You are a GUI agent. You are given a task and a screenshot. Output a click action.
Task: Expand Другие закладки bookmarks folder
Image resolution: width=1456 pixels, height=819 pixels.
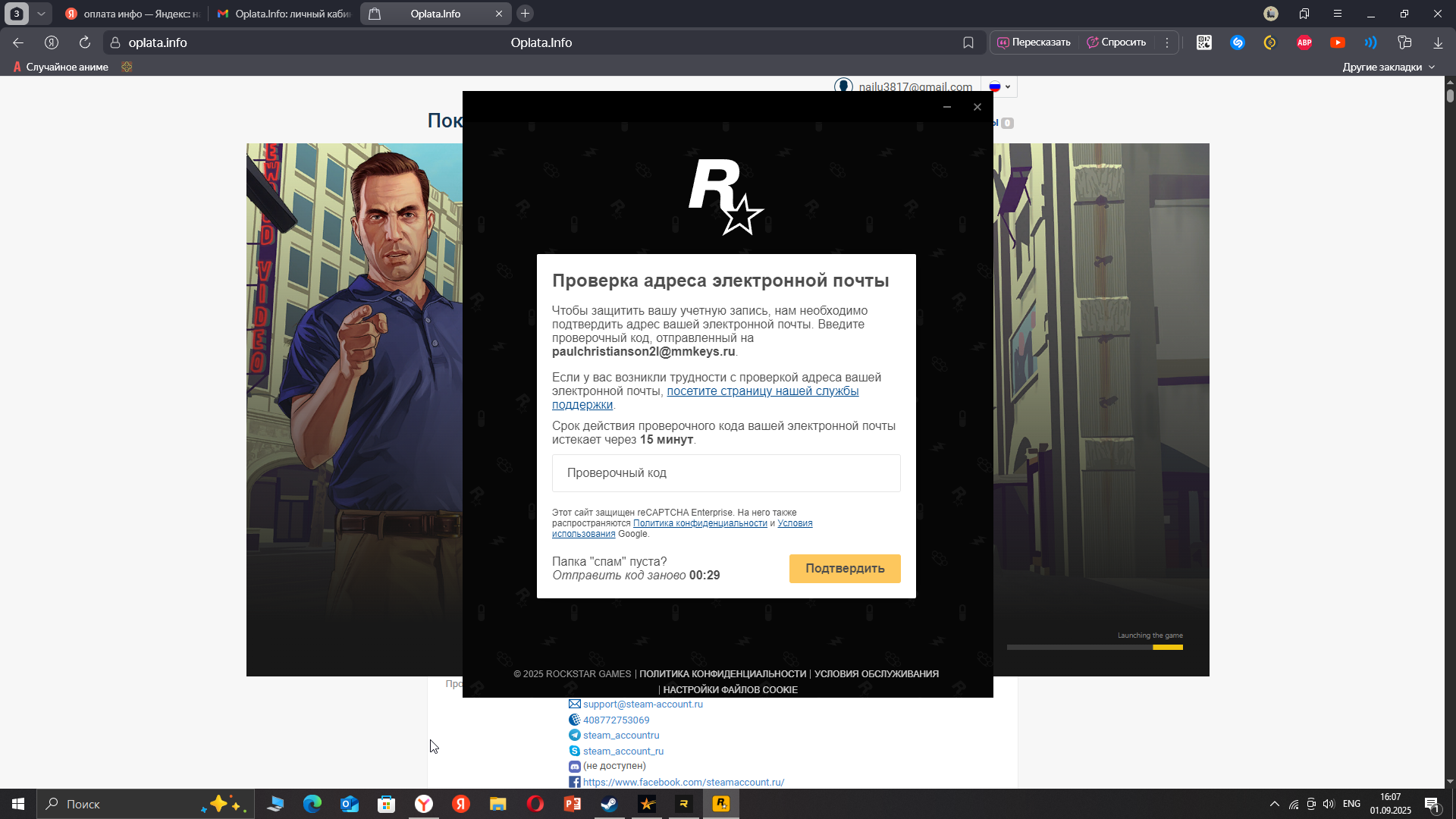[x=1389, y=67]
